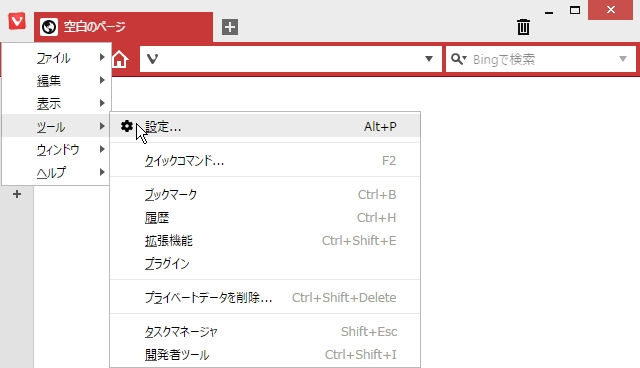Click the gear icon next to 設定
Screen dimensions: 640x368
127,126
